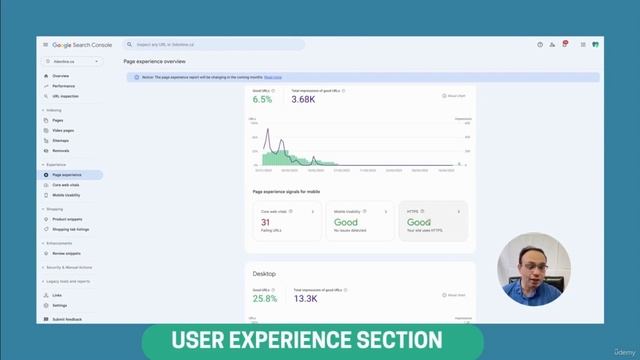640x360 pixels.
Task: Click the desktop 13.3K impressions value
Action: (x=306, y=299)
